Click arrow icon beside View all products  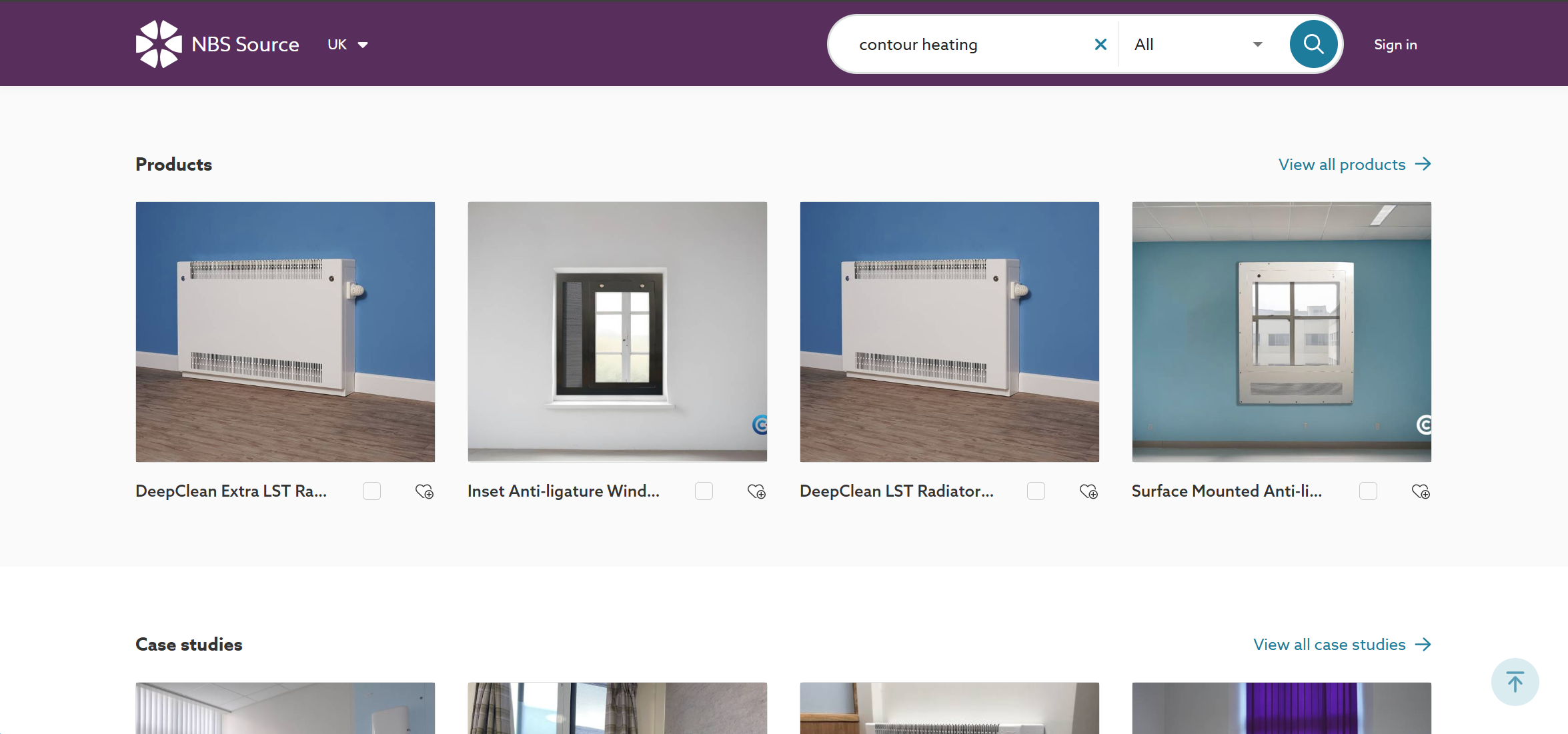click(1423, 164)
